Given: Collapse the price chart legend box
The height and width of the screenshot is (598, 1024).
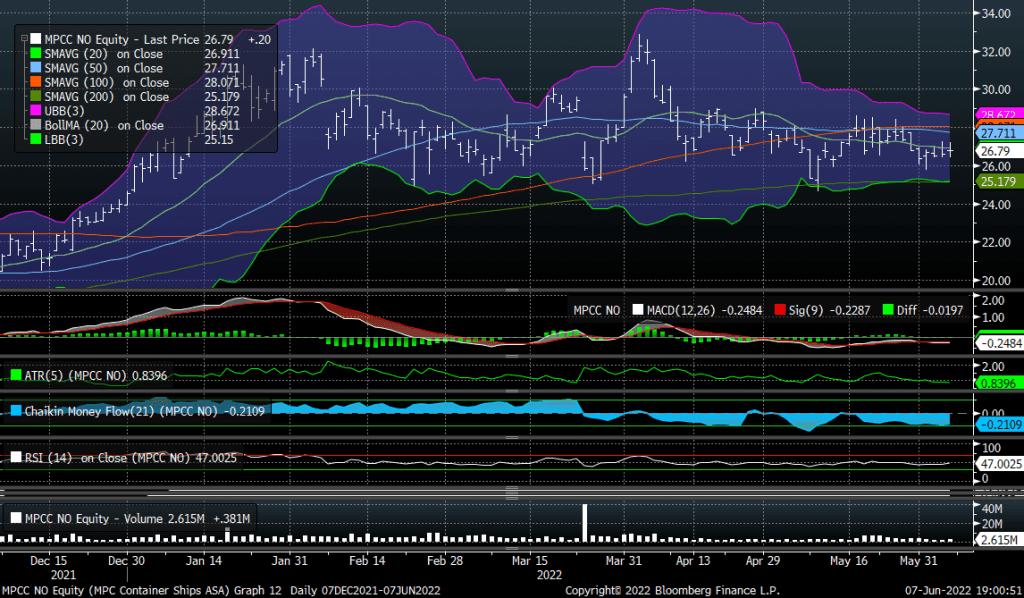Looking at the screenshot, I should 24,39.
